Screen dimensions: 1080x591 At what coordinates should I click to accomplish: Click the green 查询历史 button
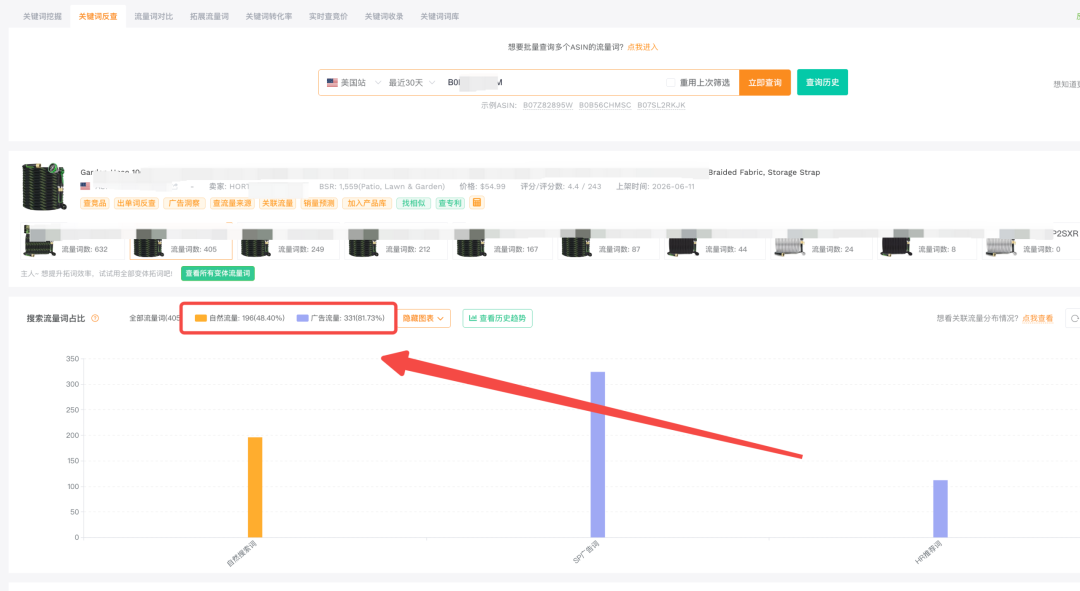click(822, 83)
